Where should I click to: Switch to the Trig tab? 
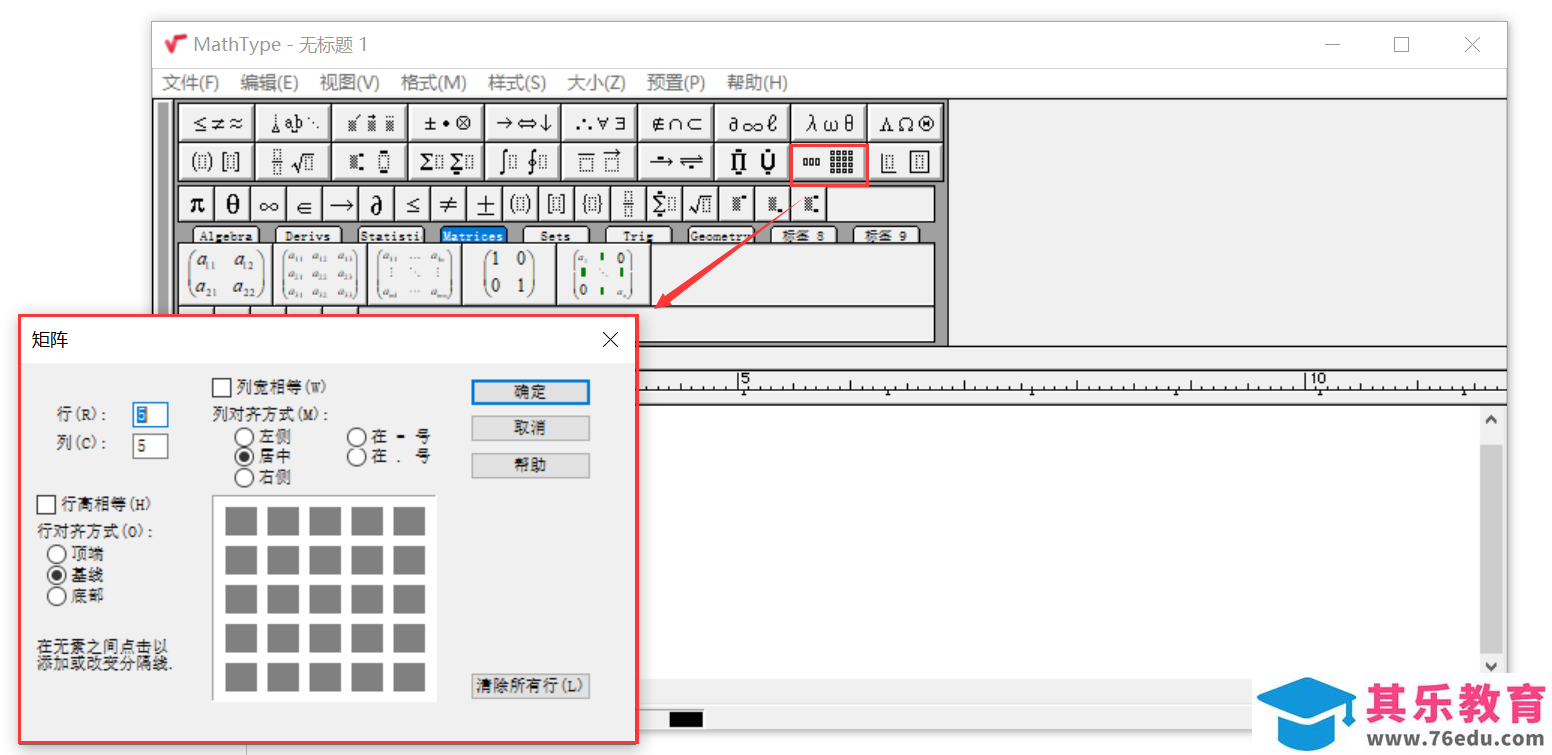pyautogui.click(x=637, y=236)
